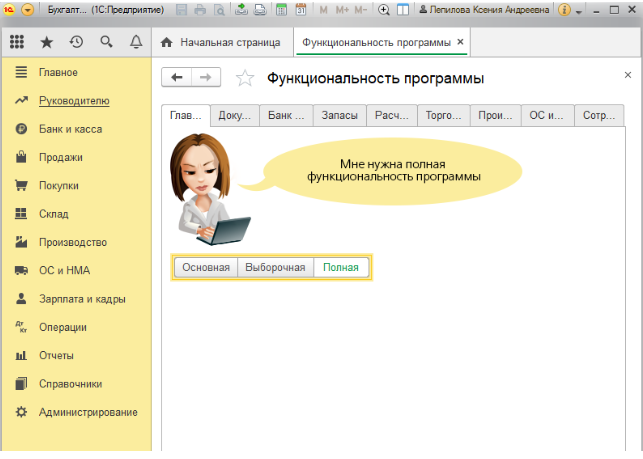Screen dimensions: 643x459
Task: Click the Операции Дт/Кт icon
Action: pos(21,327)
